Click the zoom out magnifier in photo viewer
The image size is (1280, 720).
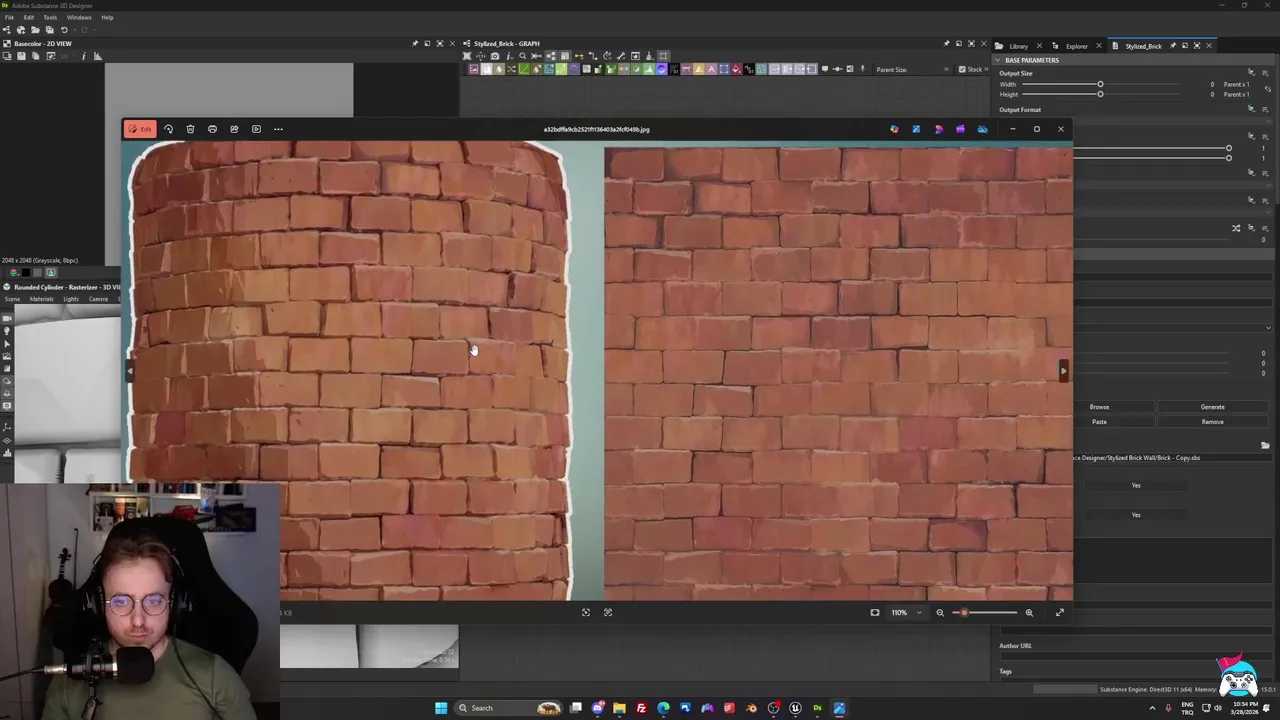(939, 612)
